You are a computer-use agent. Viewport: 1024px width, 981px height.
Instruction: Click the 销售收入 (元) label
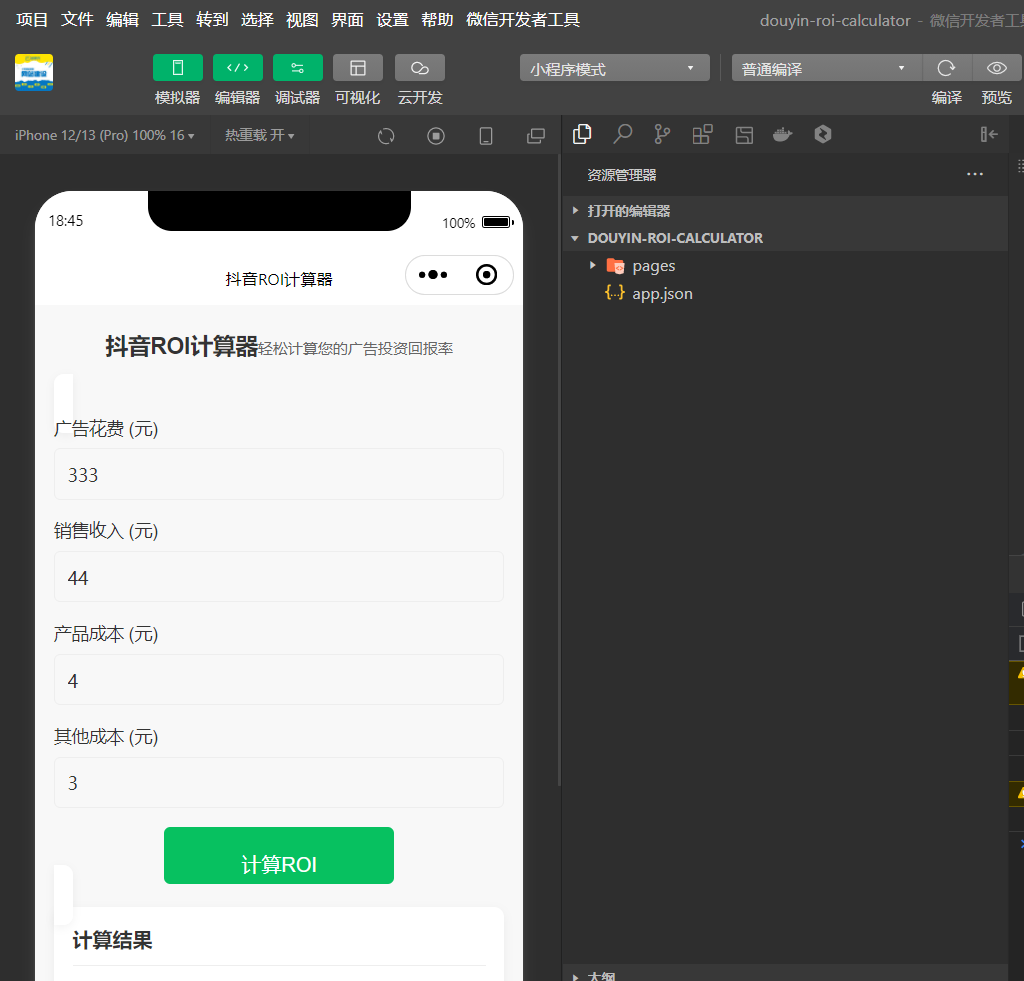106,531
